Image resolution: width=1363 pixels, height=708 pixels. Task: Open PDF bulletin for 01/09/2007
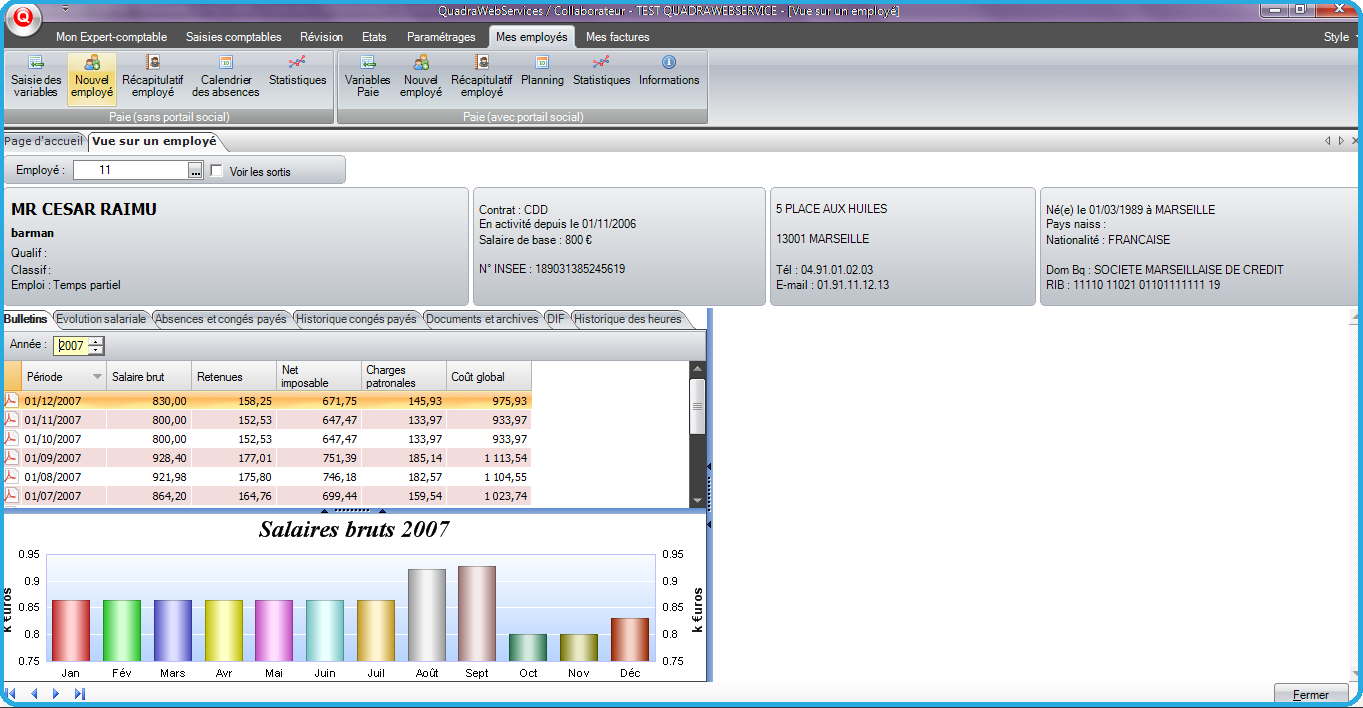coord(12,457)
